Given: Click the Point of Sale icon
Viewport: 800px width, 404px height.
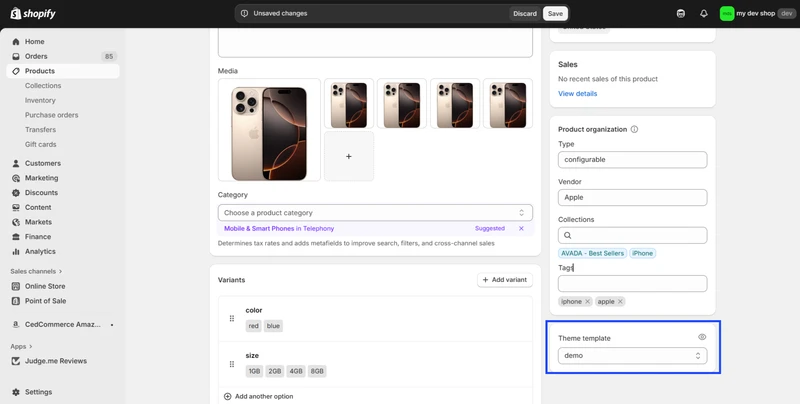Looking at the screenshot, I should 16,301.
